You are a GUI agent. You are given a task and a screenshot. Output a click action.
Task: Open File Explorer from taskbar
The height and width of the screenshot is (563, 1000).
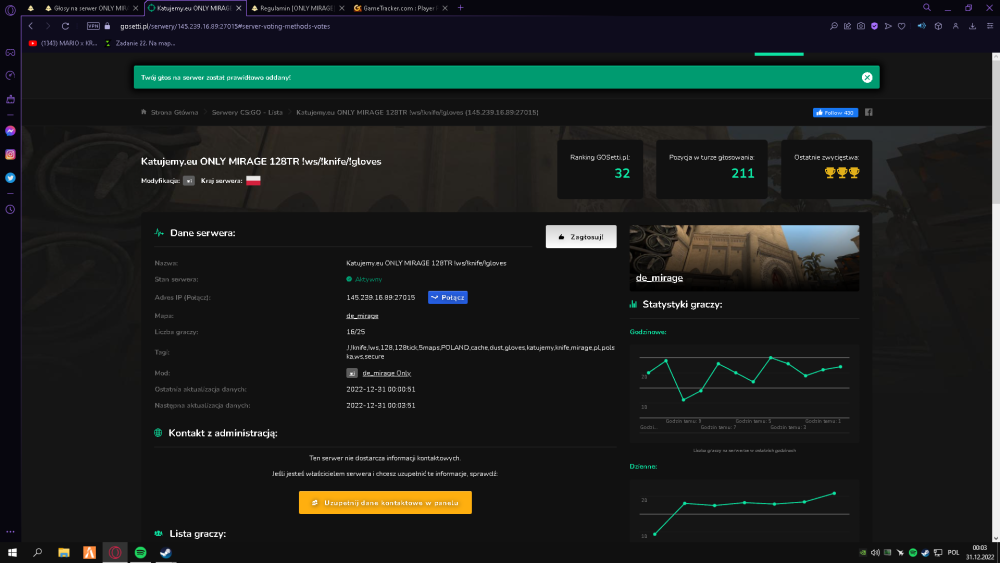click(64, 552)
